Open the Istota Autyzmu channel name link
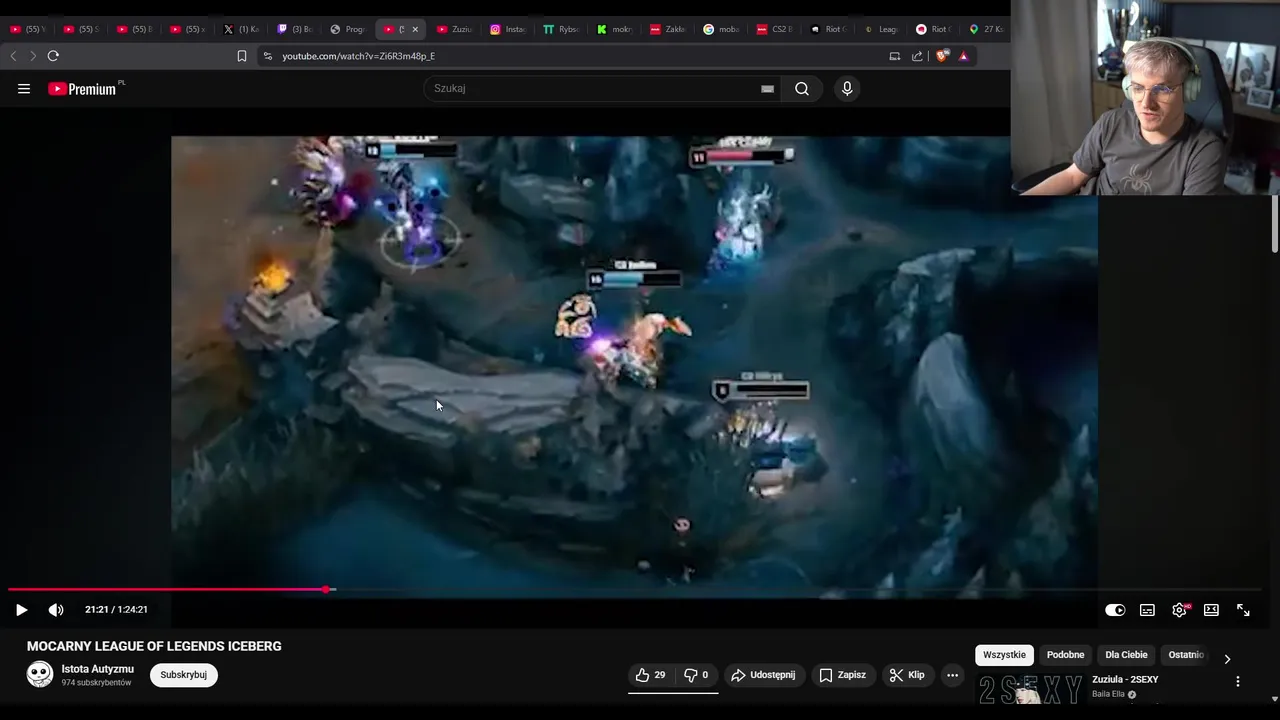 (98, 669)
